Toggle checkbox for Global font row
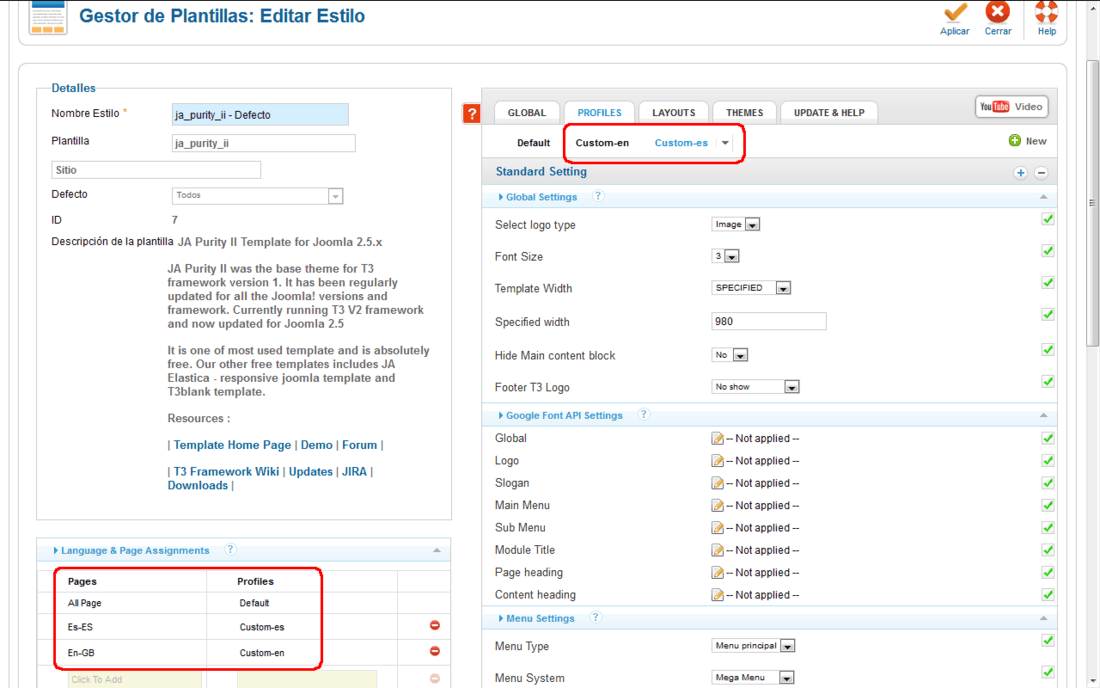The height and width of the screenshot is (688, 1100). pos(1047,438)
